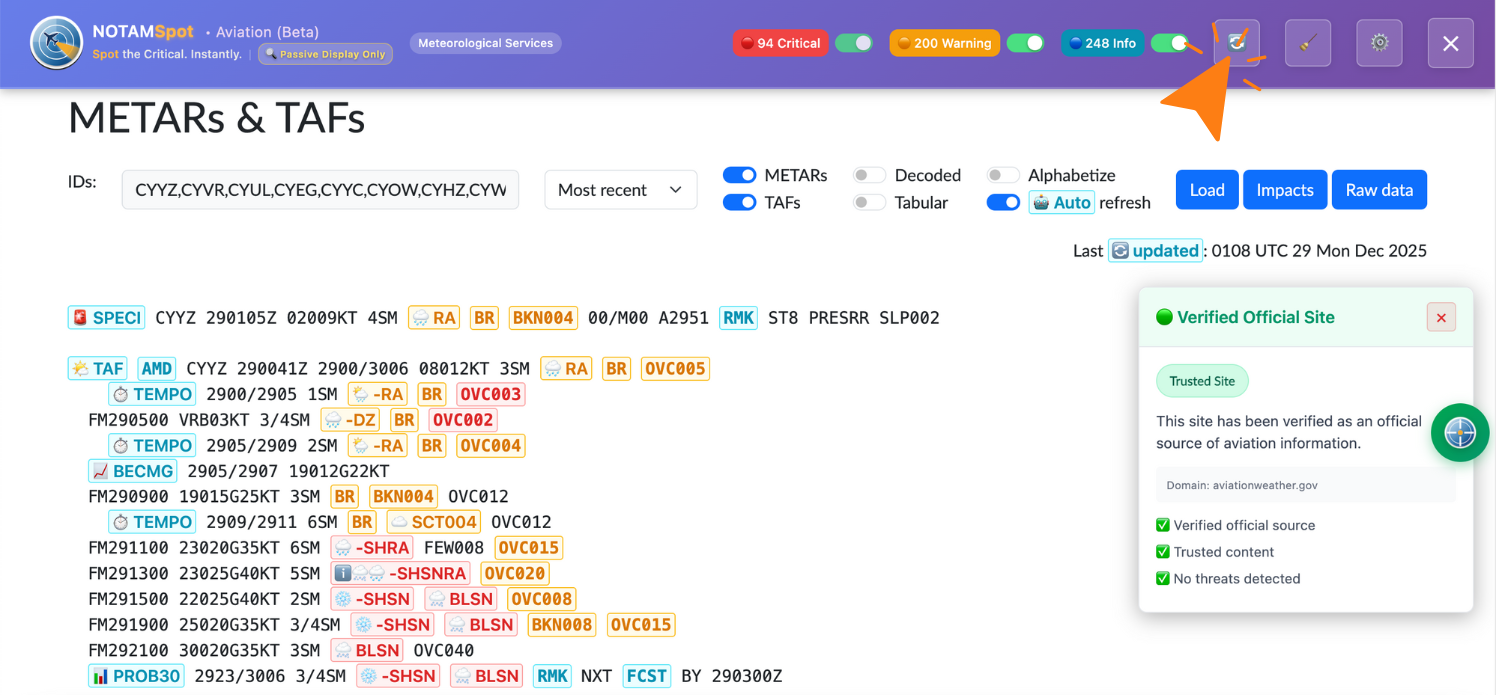Open the gear settings icon in the header

[1379, 43]
